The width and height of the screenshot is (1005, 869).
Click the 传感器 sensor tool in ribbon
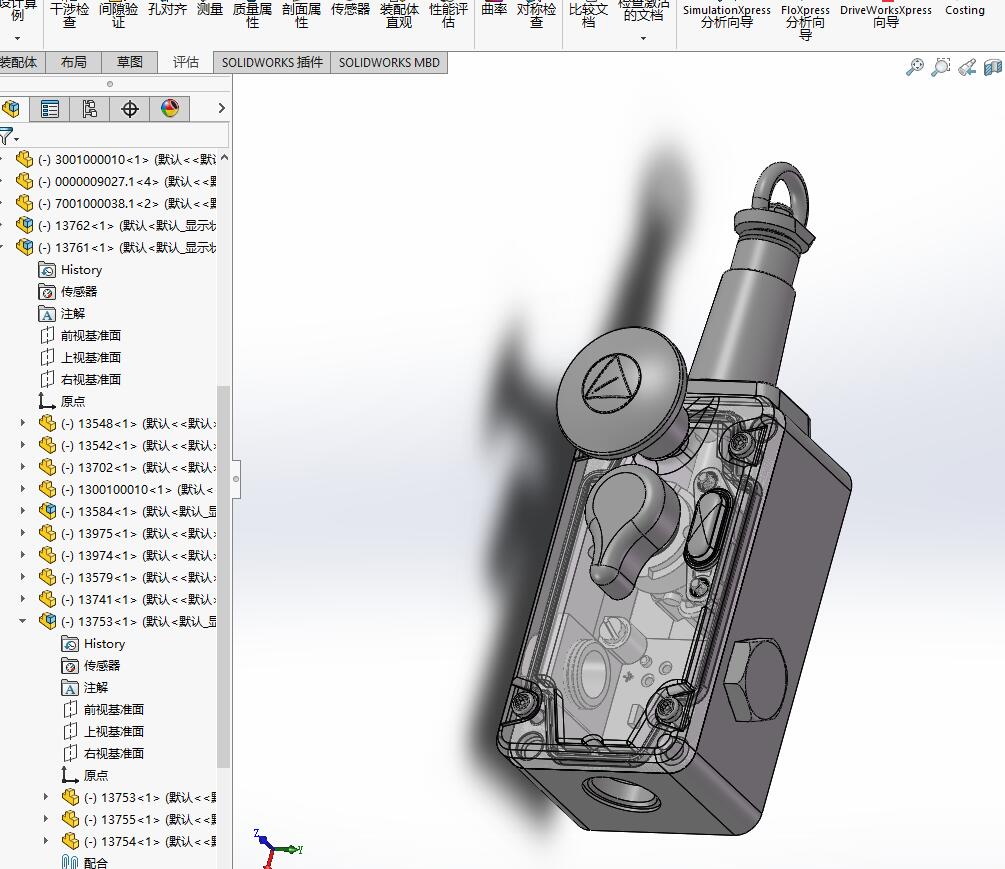coord(351,9)
